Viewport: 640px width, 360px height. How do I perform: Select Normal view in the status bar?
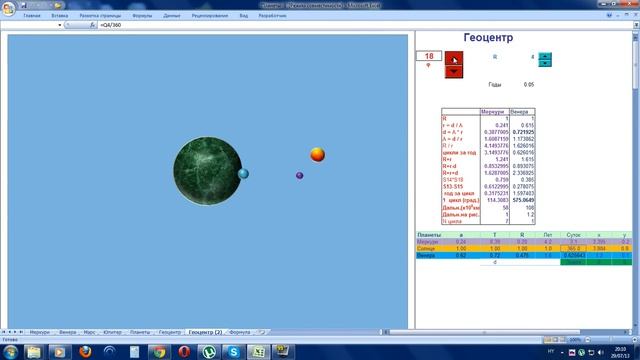[x=548, y=340]
